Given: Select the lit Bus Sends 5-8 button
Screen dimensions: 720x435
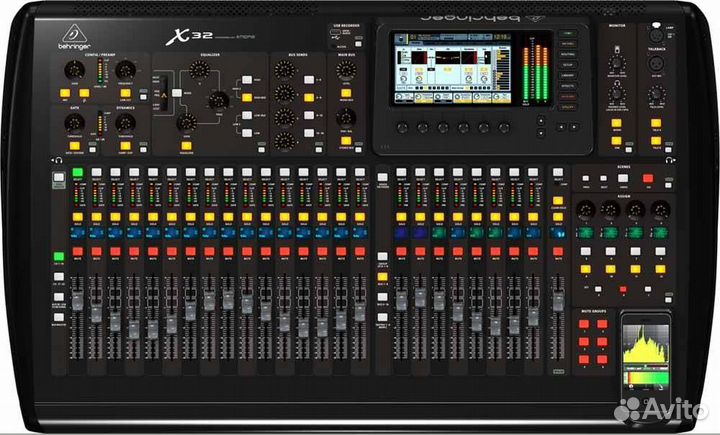Looking at the screenshot, I should coord(309,97).
